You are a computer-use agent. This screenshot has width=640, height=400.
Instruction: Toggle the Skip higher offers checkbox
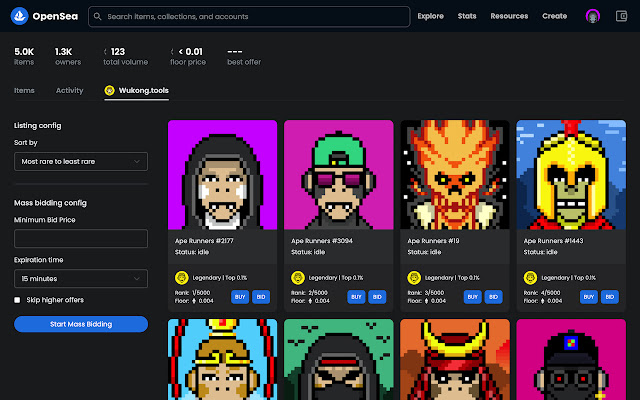pyautogui.click(x=17, y=300)
